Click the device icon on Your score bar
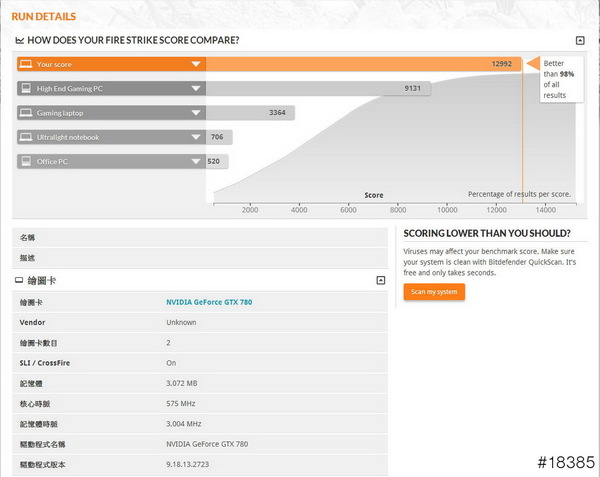Viewport: 600px width, 477px height. click(25, 64)
